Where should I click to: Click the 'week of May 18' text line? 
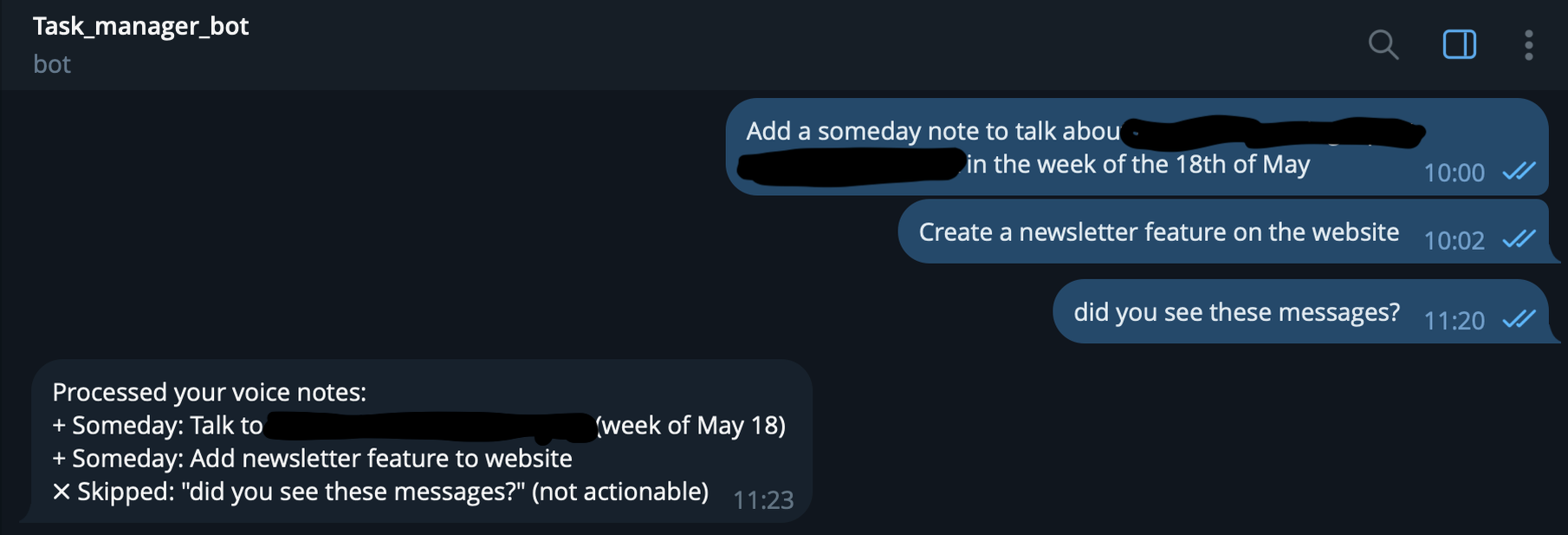[x=690, y=425]
